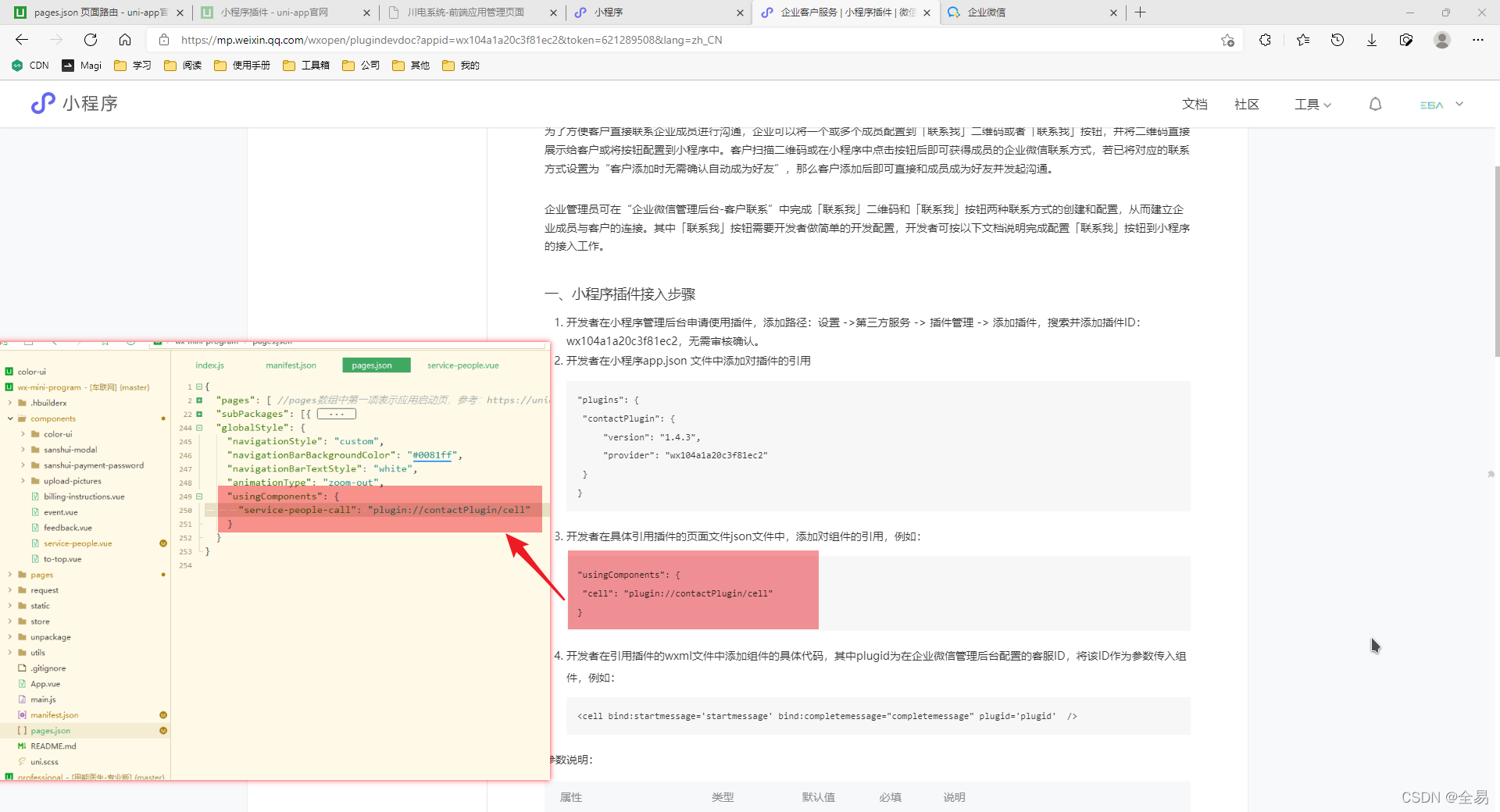Screen dimensions: 1500x812
Task: Expand the upload-pictures folder
Action: (x=23, y=481)
